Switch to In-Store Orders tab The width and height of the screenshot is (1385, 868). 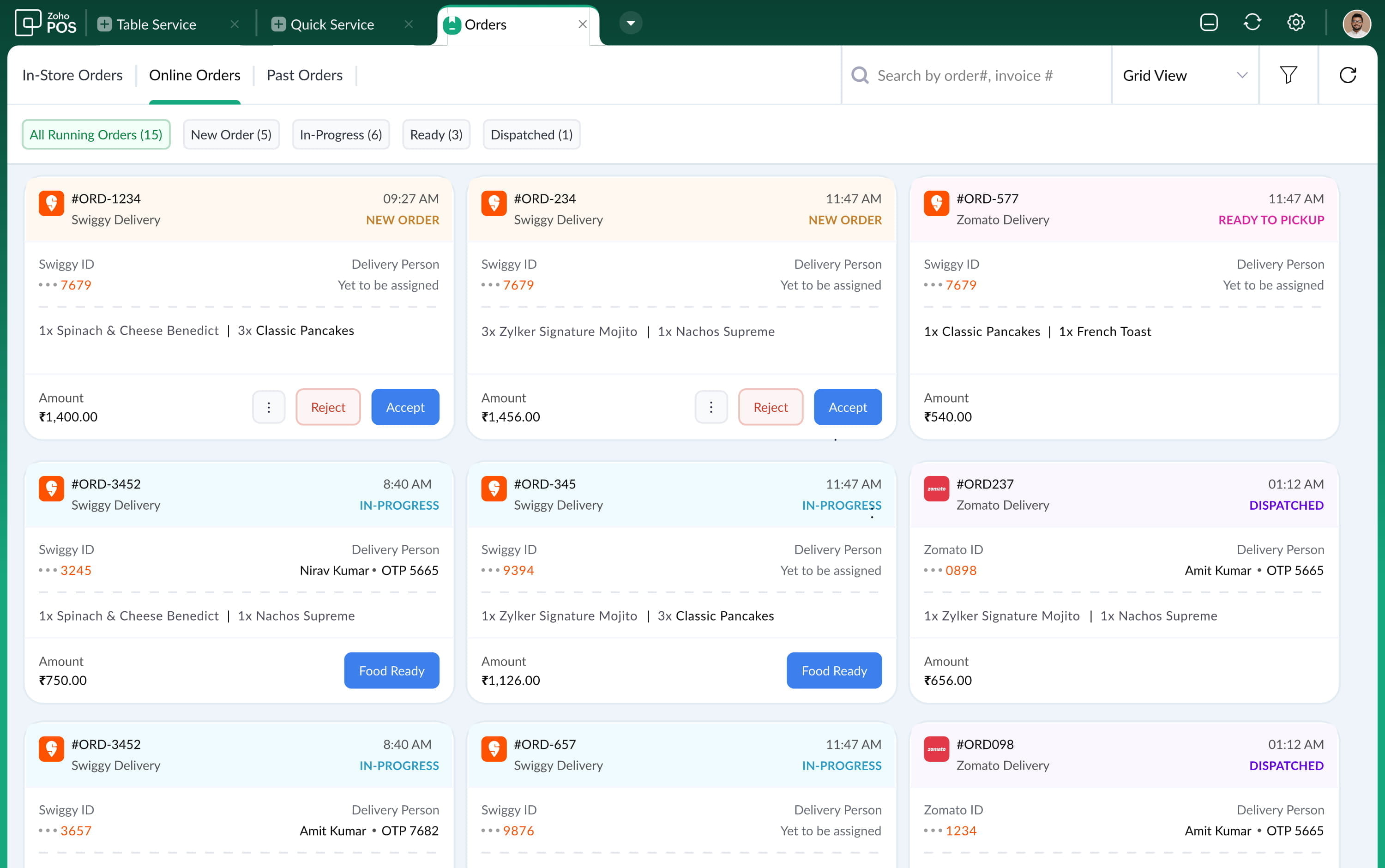[x=72, y=75]
